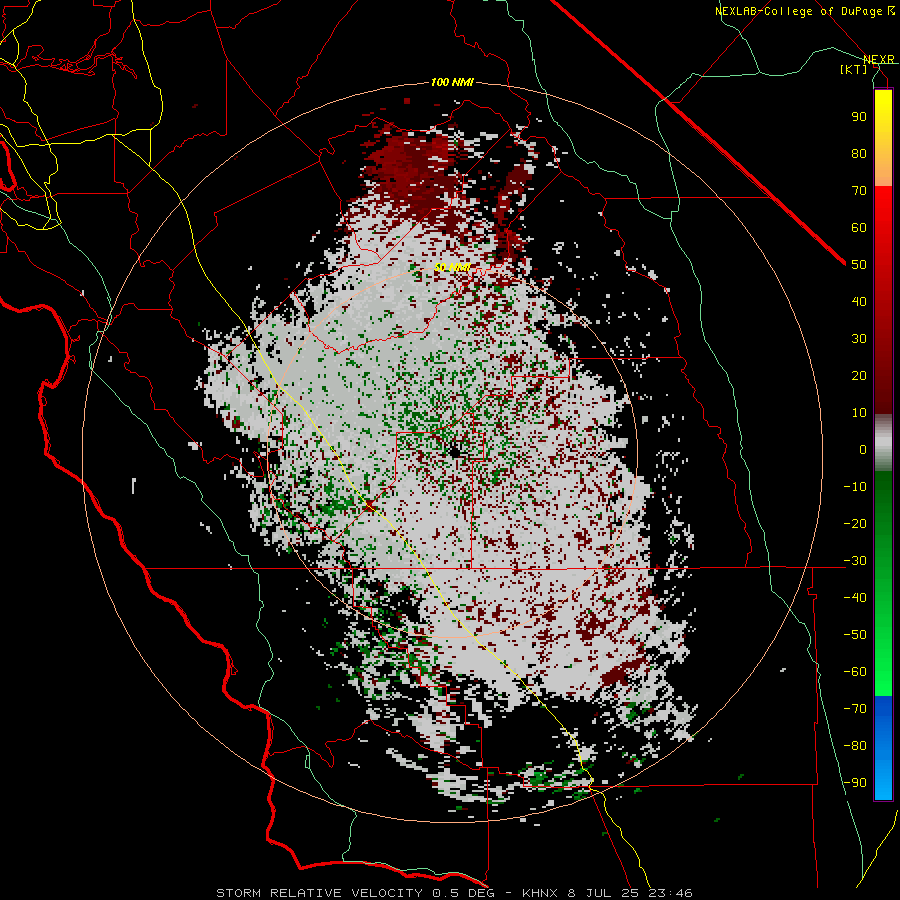Screen dimensions: 900x900
Task: Click the -80 knot scale label
Action: tap(855, 746)
